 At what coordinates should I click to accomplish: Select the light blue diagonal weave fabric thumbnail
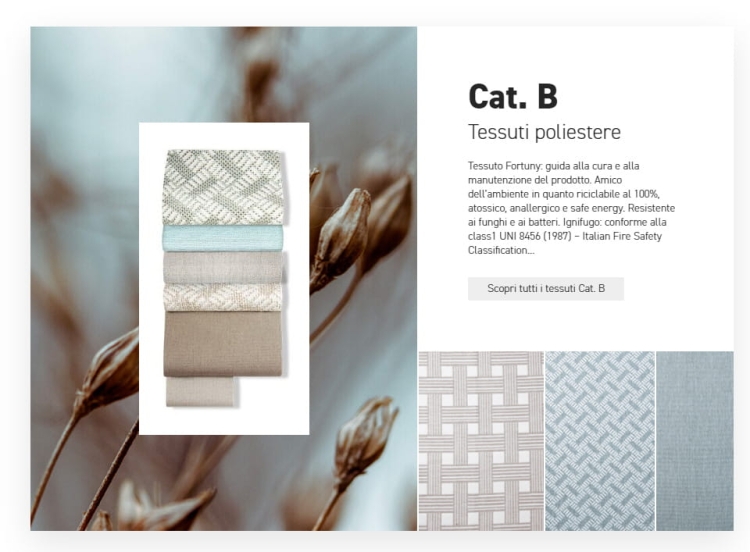tap(600, 441)
